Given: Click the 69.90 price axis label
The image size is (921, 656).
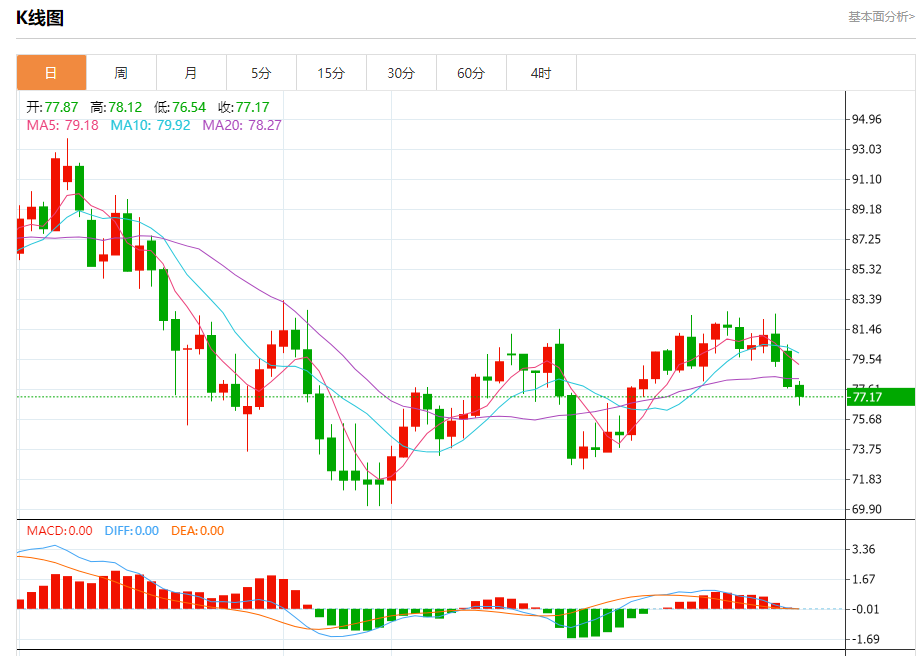Looking at the screenshot, I should pyautogui.click(x=867, y=509).
